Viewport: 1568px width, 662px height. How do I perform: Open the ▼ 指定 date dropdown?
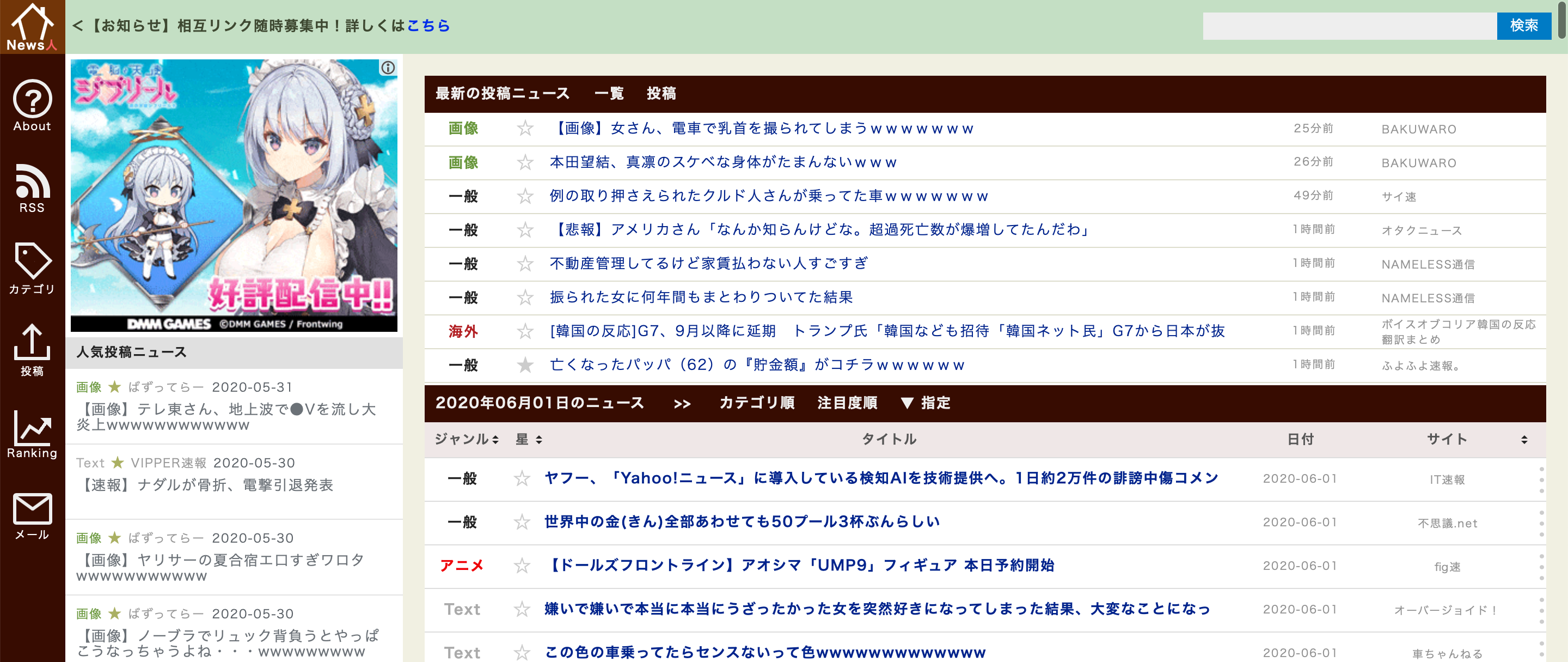pyautogui.click(x=926, y=403)
